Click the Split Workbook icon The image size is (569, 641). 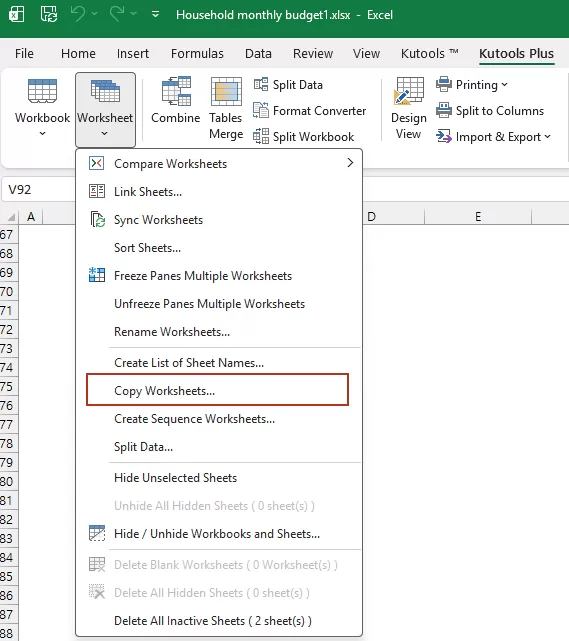260,136
